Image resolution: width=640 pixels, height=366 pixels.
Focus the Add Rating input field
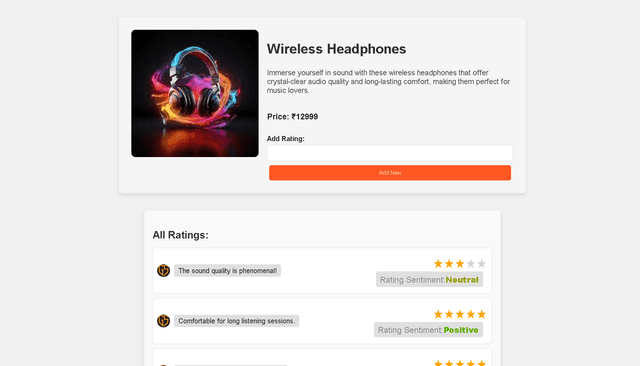pos(390,153)
